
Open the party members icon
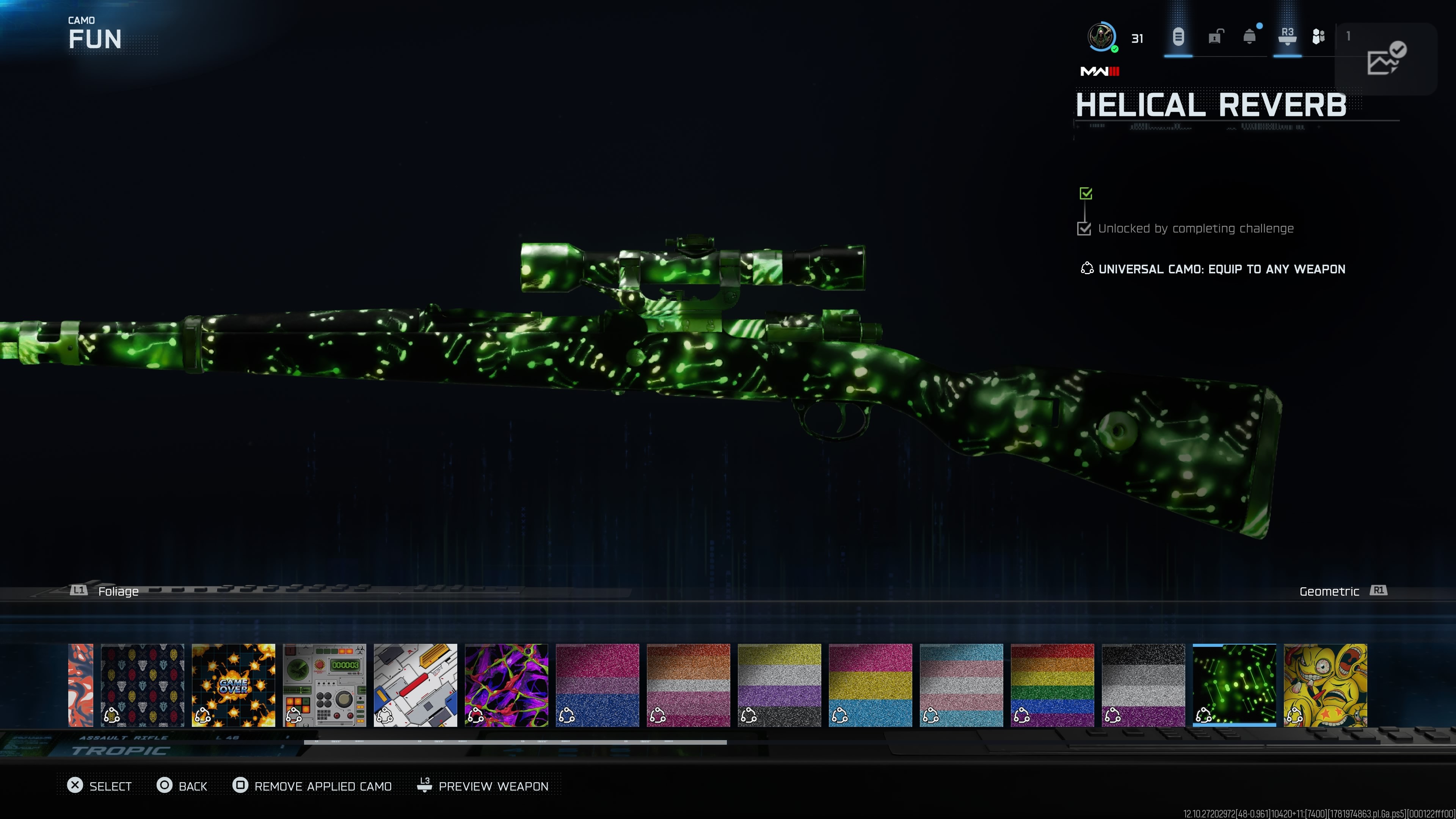1318,37
